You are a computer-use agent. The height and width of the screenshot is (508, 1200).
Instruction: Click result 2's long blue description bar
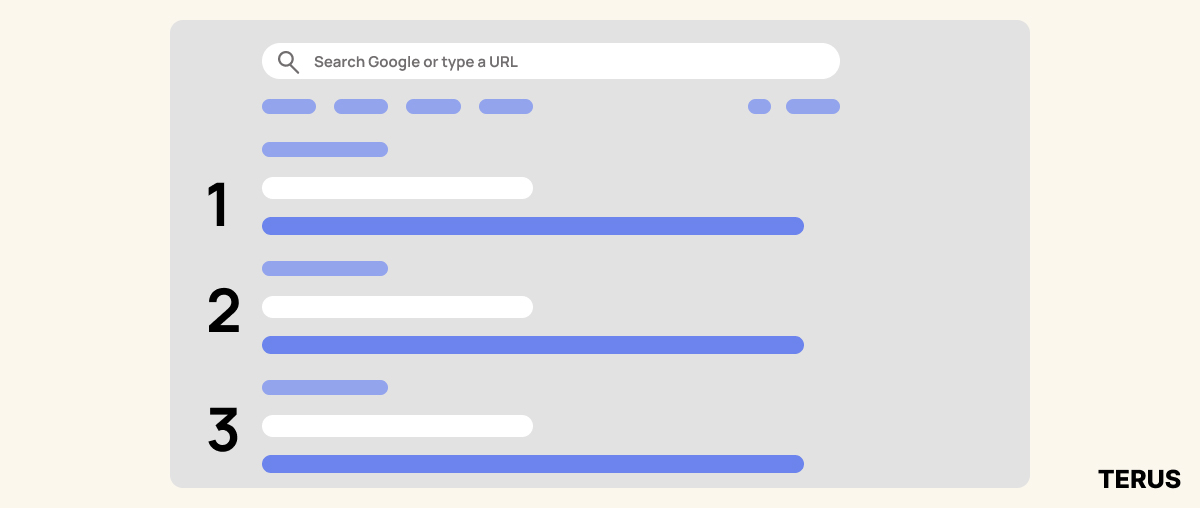pos(533,345)
